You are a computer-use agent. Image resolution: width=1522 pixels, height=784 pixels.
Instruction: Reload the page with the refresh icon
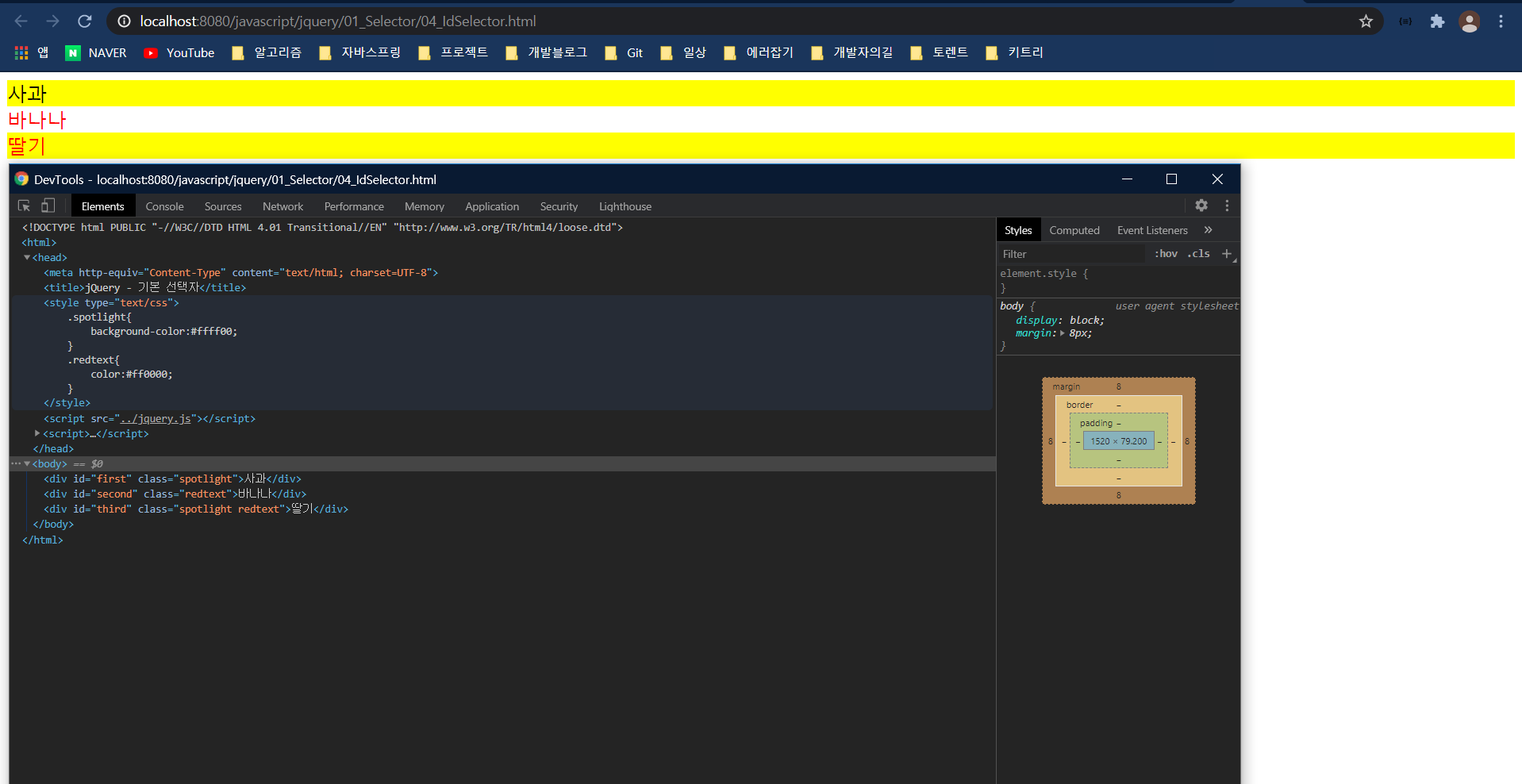pos(84,21)
